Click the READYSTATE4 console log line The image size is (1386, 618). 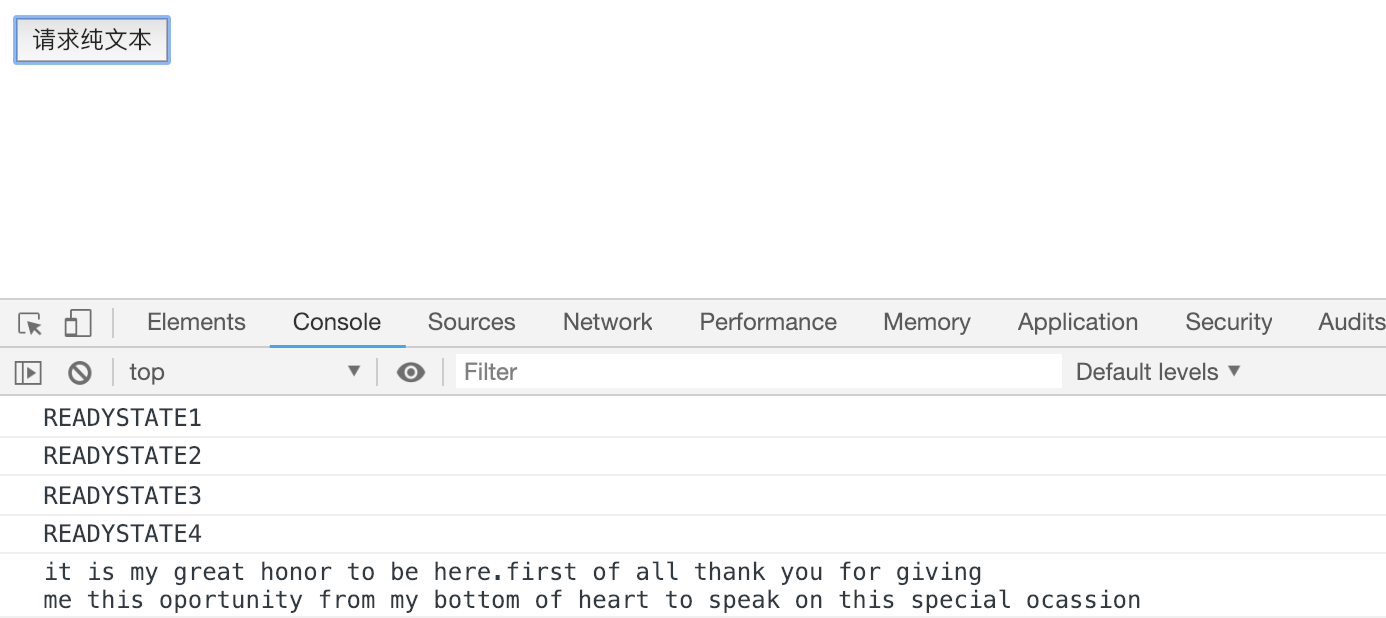122,534
